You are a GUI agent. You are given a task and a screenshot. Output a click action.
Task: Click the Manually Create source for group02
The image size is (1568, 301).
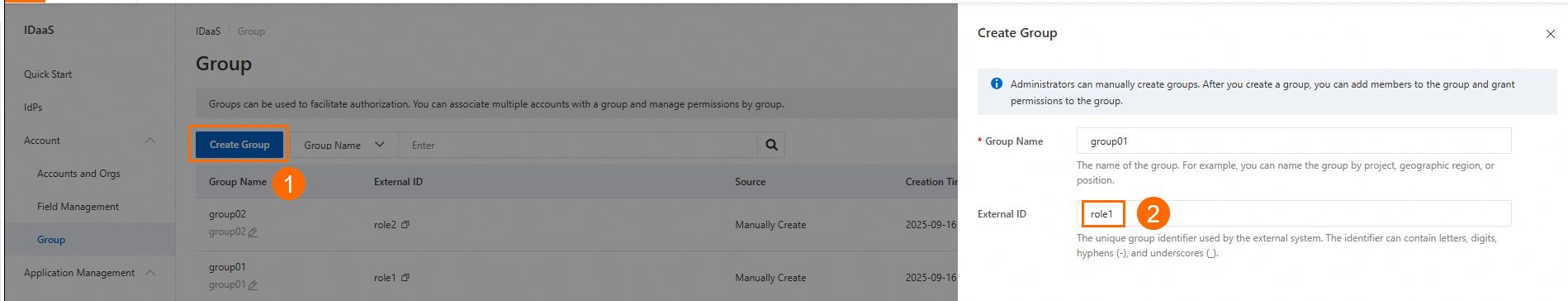(x=770, y=225)
